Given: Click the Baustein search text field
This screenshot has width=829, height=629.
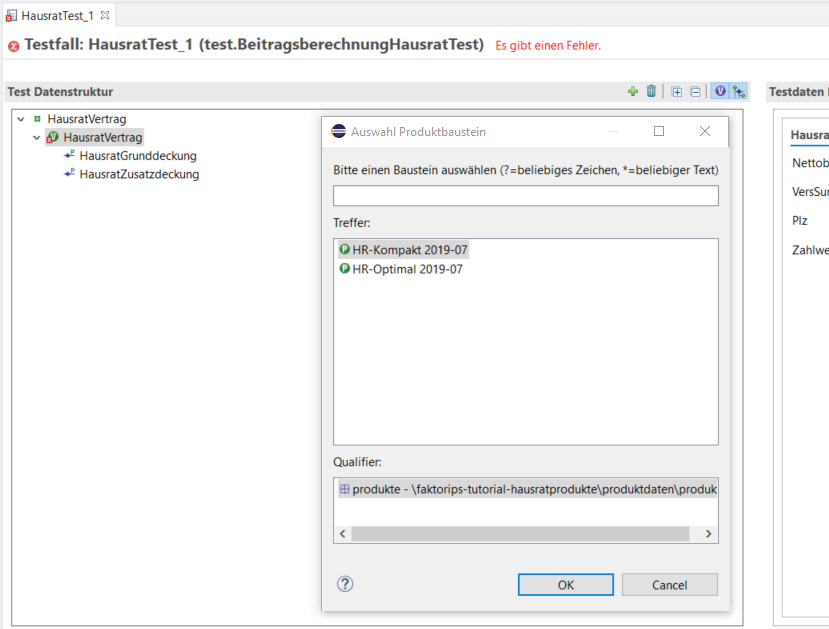Looking at the screenshot, I should (525, 196).
